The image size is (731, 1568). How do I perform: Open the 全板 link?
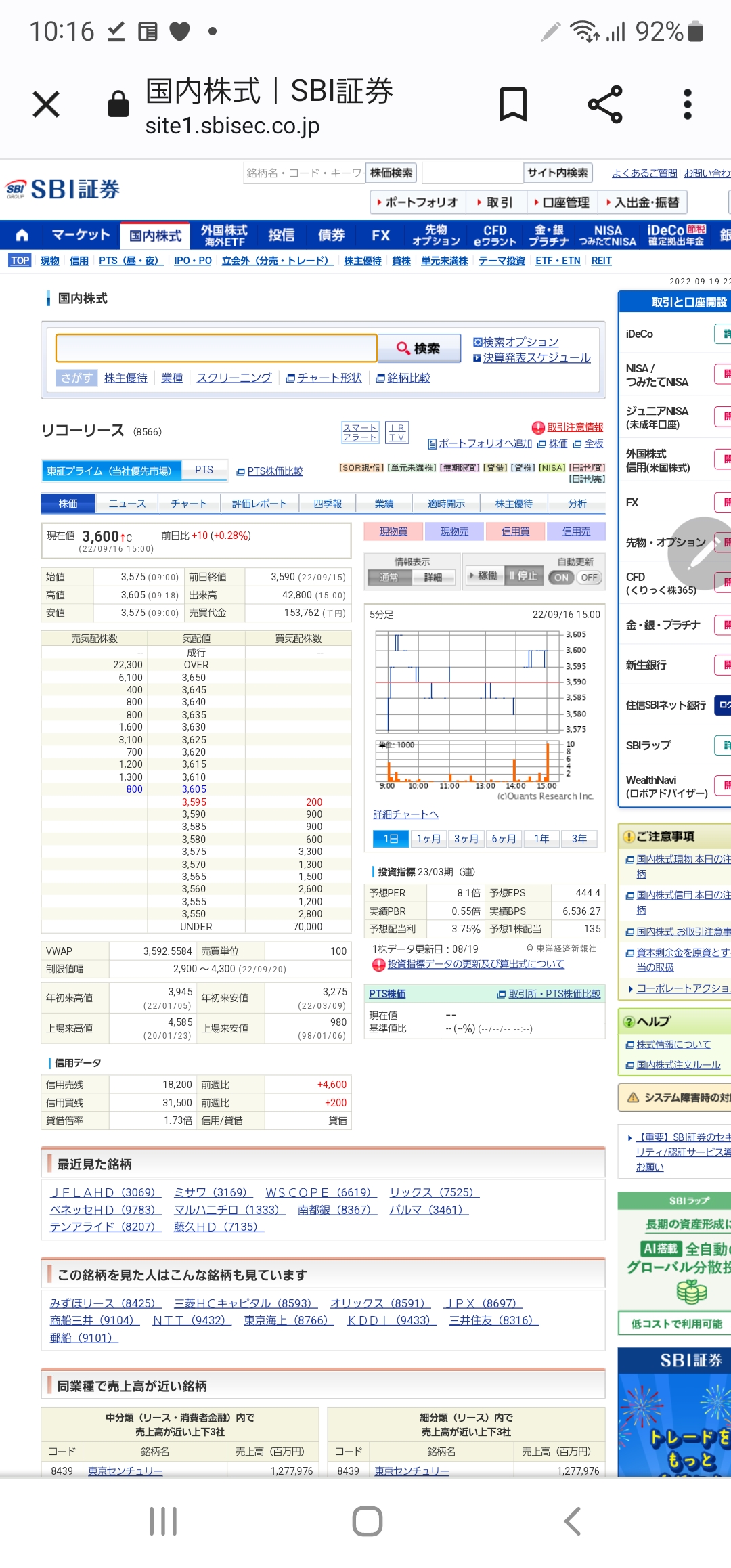click(594, 443)
